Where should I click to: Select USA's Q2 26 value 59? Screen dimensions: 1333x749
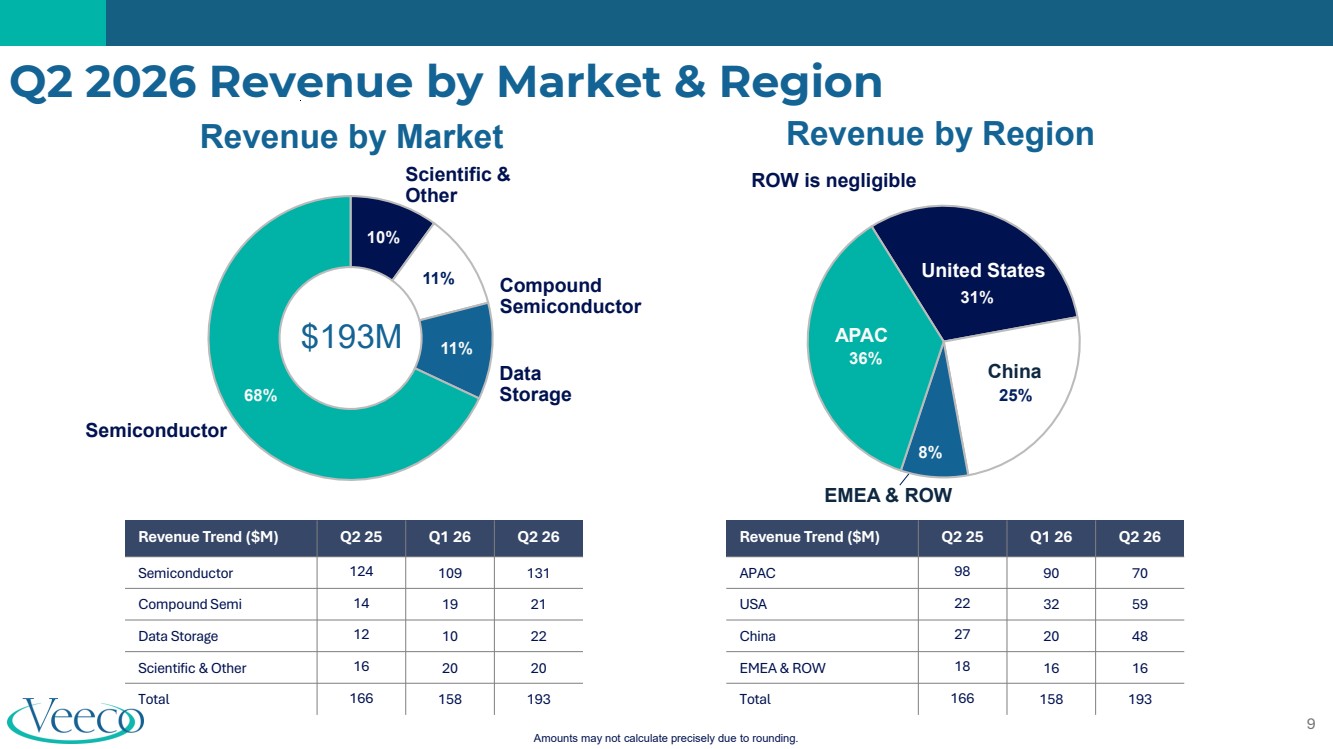point(1140,605)
